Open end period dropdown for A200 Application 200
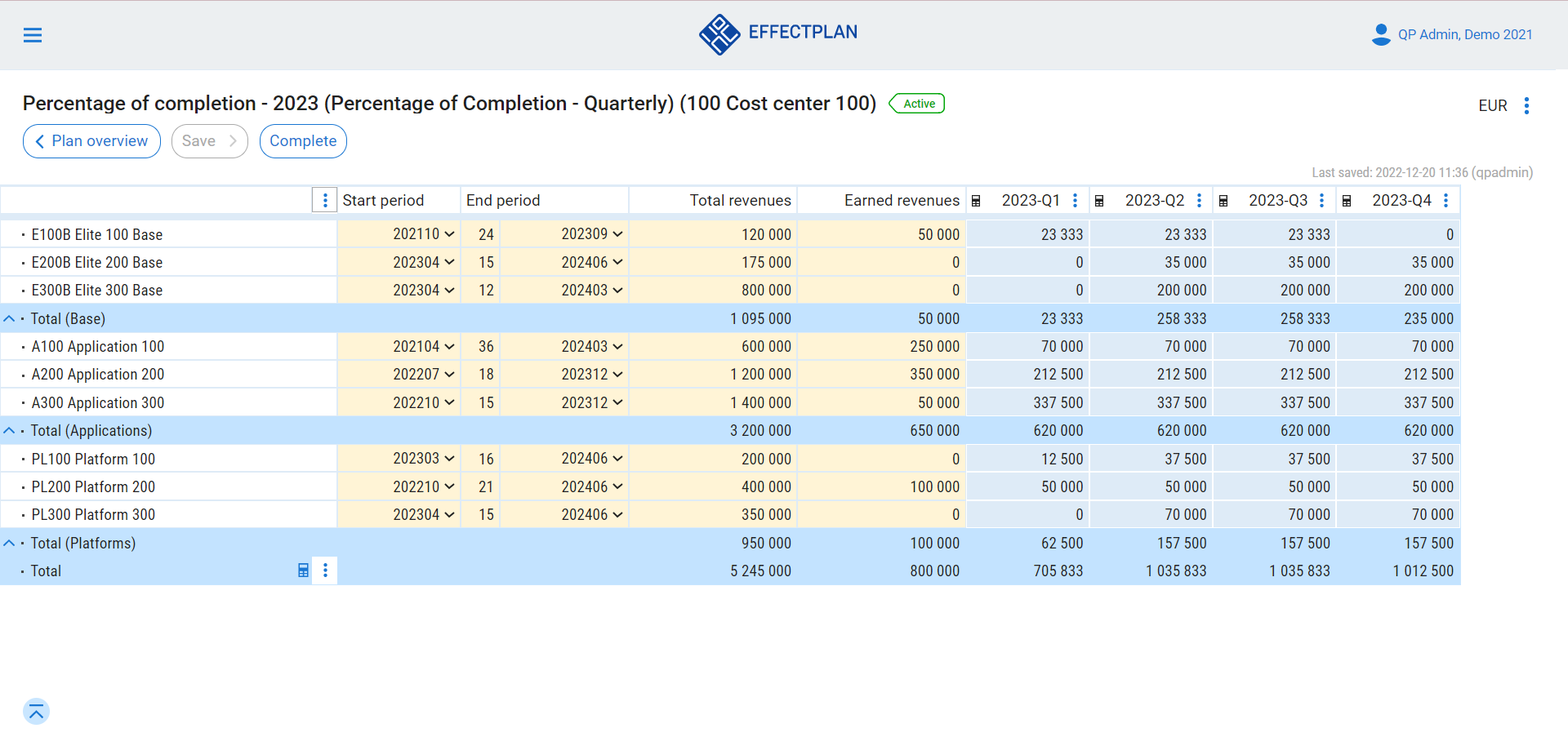 pos(592,375)
